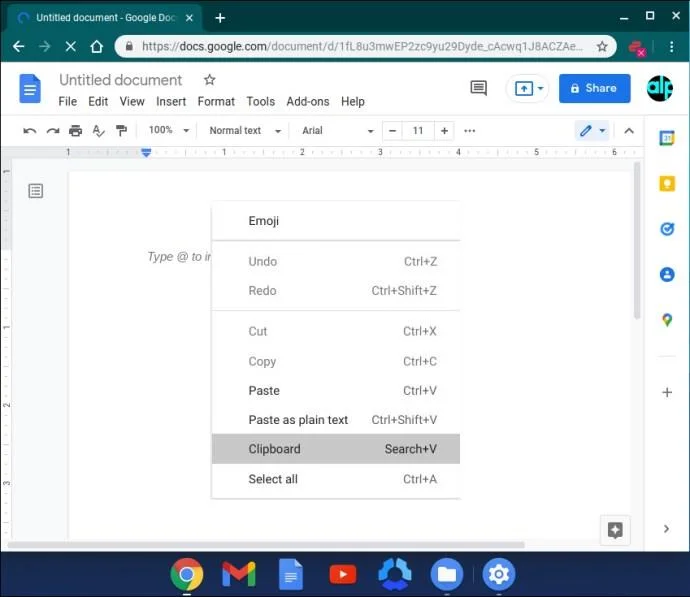Select Paste as plain text

point(336,420)
